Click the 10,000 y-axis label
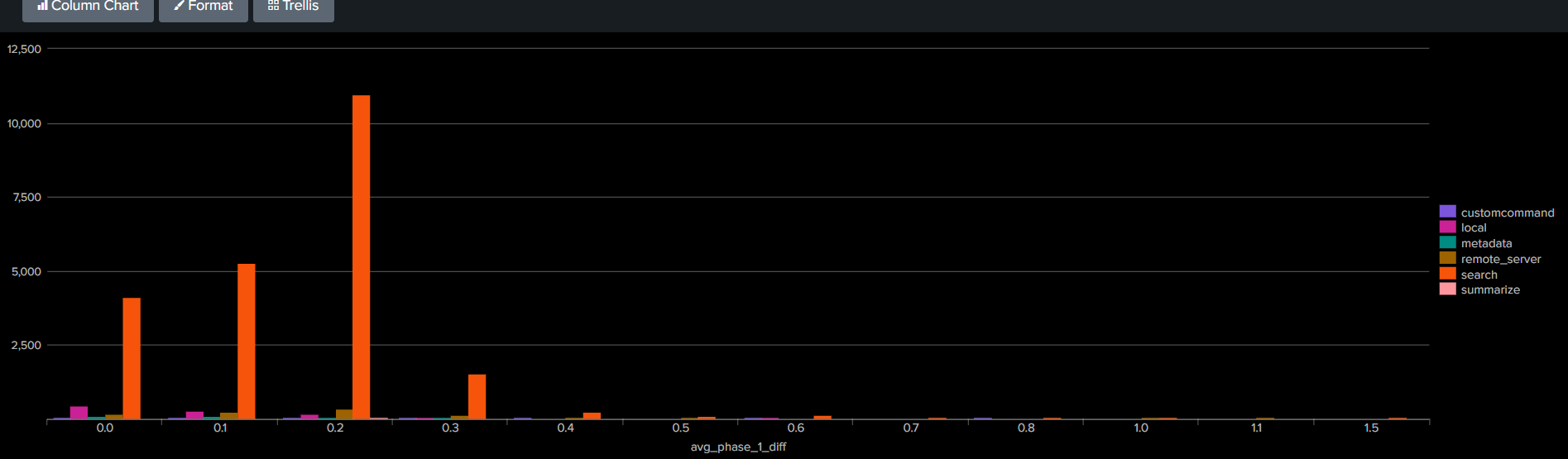 pyautogui.click(x=24, y=123)
